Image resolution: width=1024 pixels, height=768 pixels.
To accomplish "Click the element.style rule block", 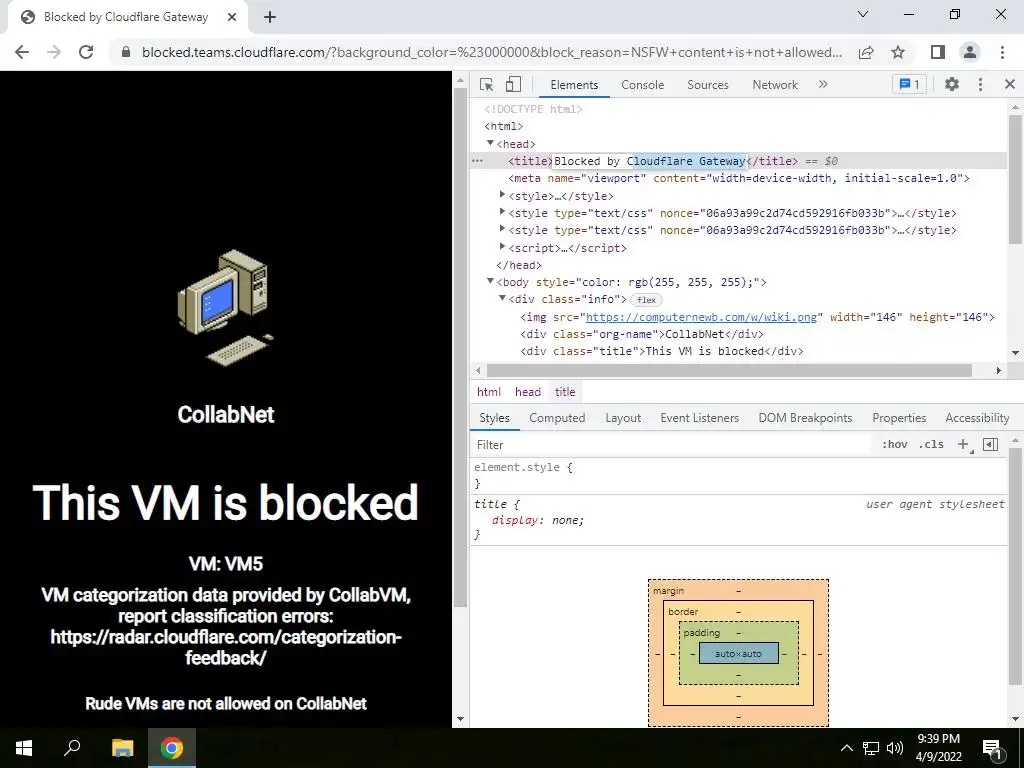I will [738, 475].
